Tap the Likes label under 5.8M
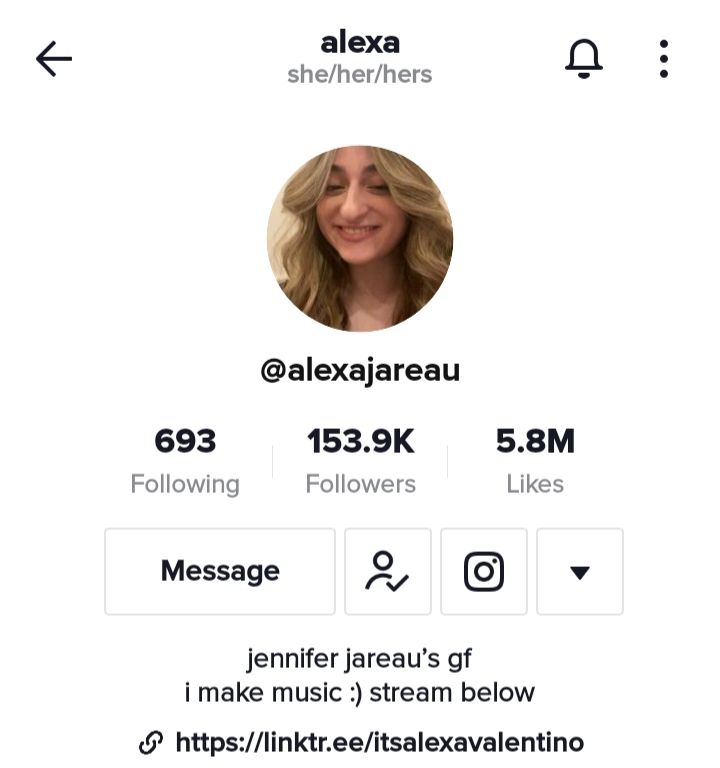The width and height of the screenshot is (720, 768). 535,484
